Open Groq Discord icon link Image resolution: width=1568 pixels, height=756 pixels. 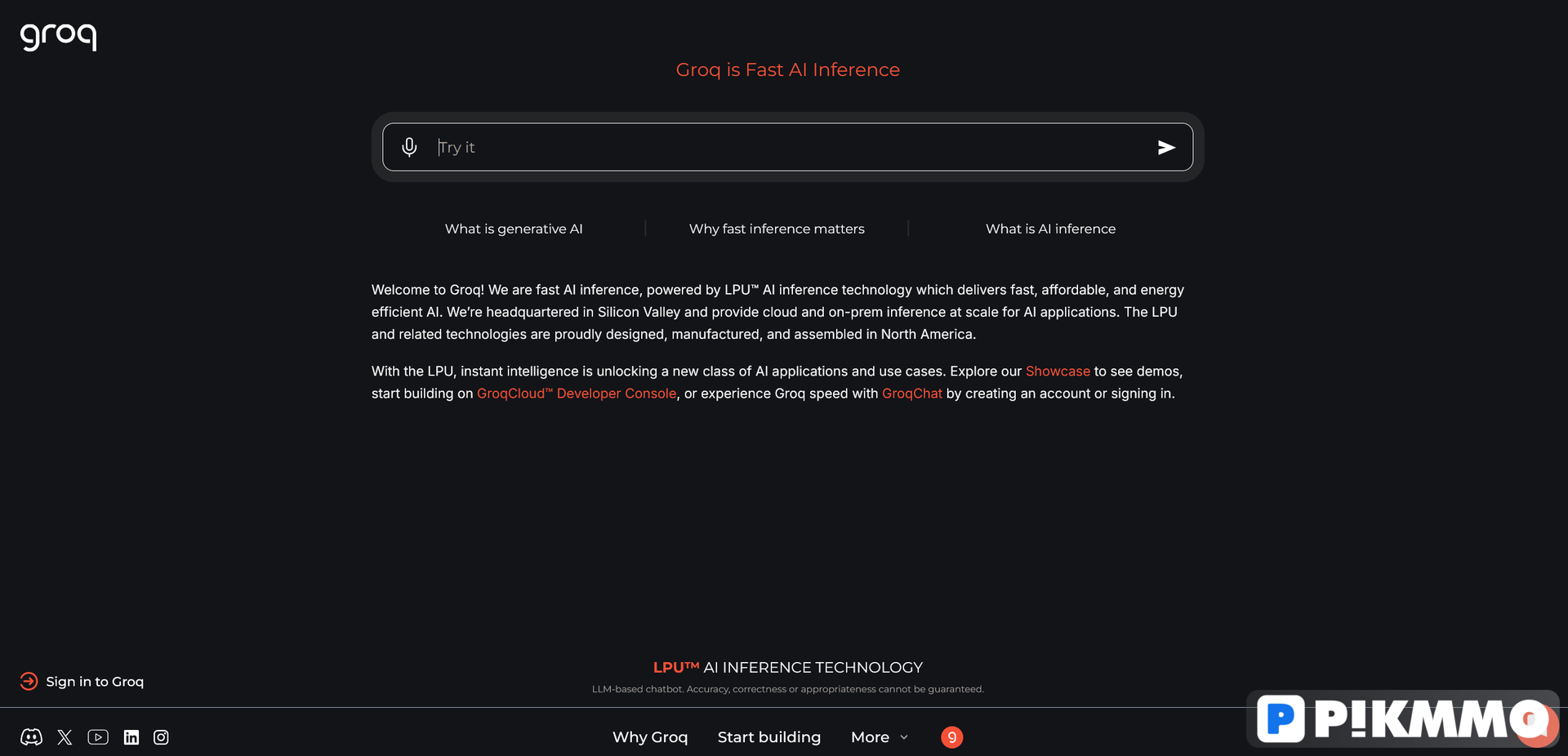coord(31,737)
